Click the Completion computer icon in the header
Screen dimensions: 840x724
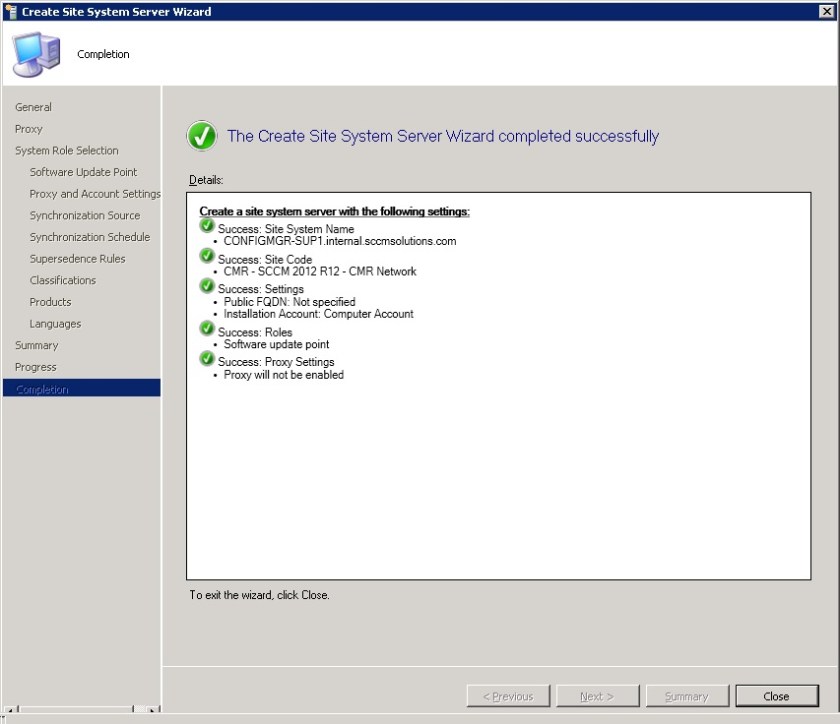pyautogui.click(x=36, y=52)
